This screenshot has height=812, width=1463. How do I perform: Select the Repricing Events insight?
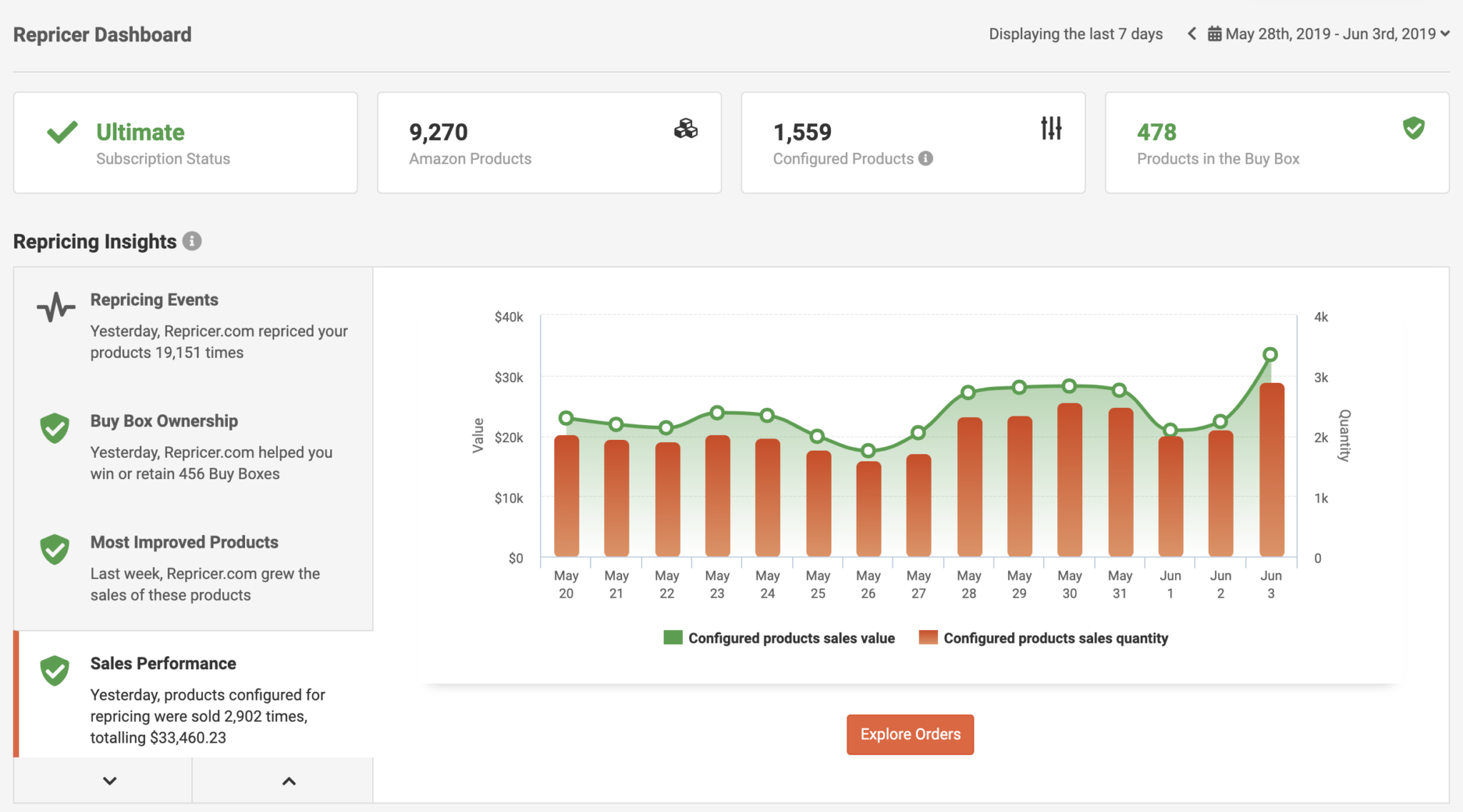point(193,329)
